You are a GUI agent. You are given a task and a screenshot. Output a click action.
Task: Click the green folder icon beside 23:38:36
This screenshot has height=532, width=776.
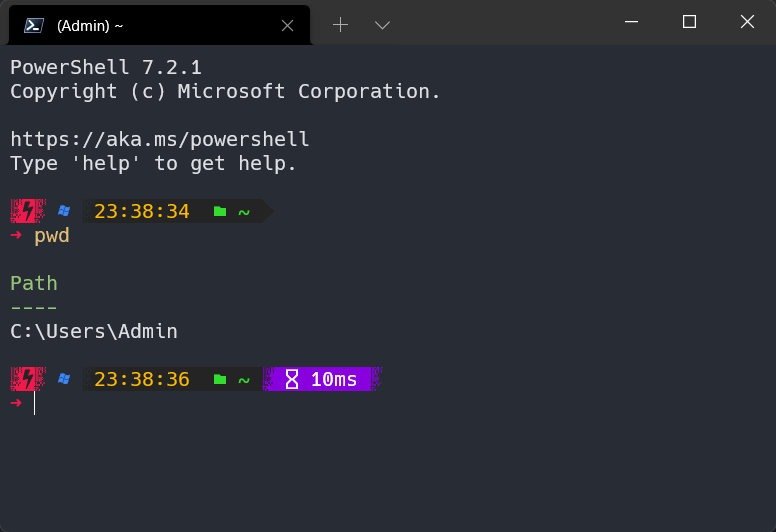[220, 380]
